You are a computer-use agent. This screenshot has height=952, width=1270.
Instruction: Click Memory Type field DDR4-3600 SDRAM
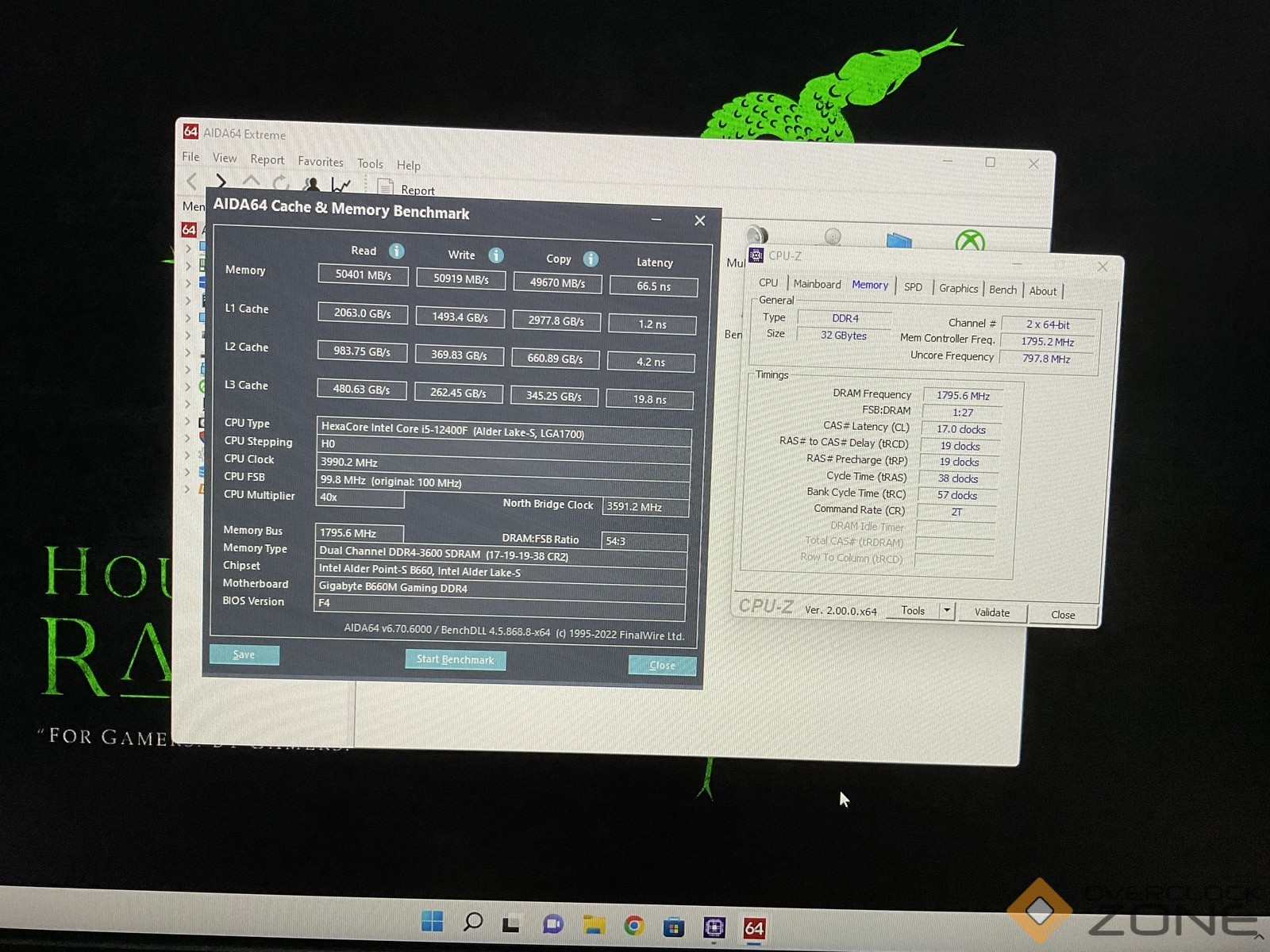click(x=501, y=554)
